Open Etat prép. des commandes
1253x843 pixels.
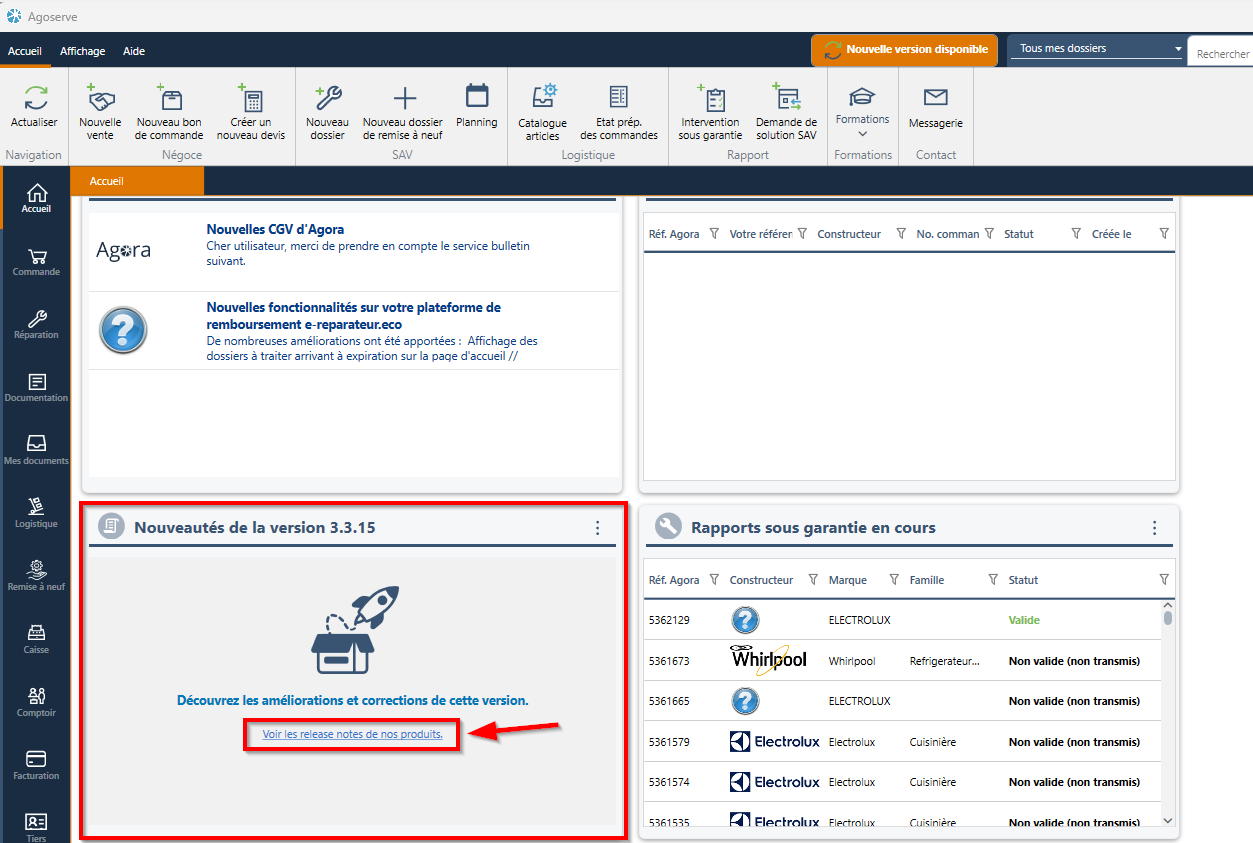pos(619,110)
